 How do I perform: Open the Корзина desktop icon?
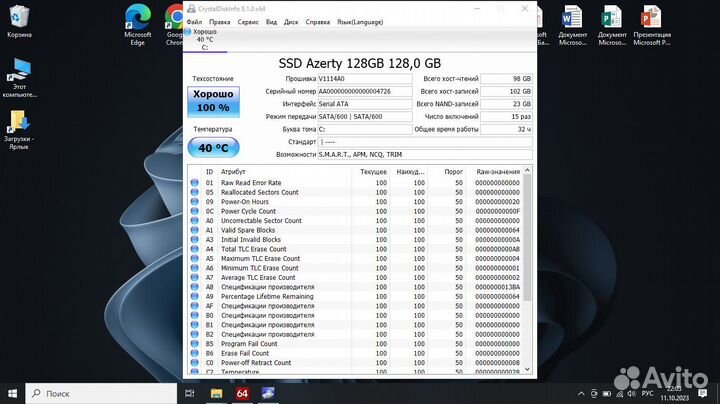[x=19, y=21]
